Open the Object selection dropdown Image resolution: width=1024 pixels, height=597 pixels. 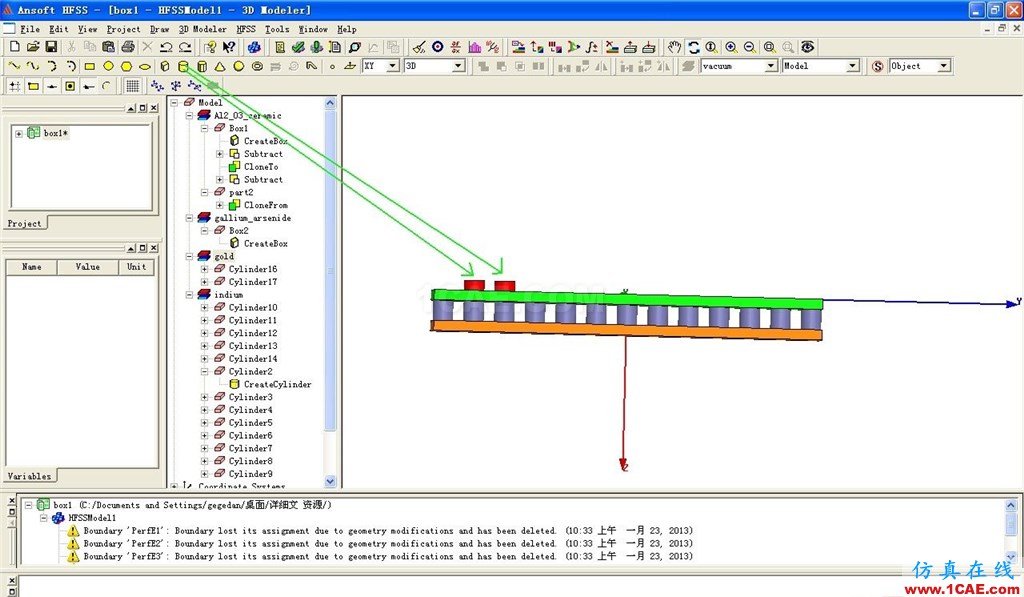[x=944, y=66]
